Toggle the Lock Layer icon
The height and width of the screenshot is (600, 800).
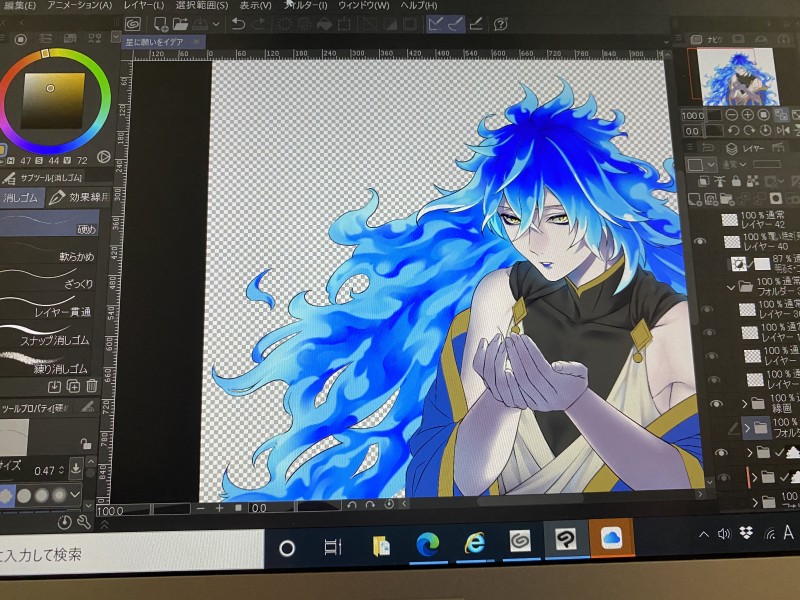[x=736, y=181]
